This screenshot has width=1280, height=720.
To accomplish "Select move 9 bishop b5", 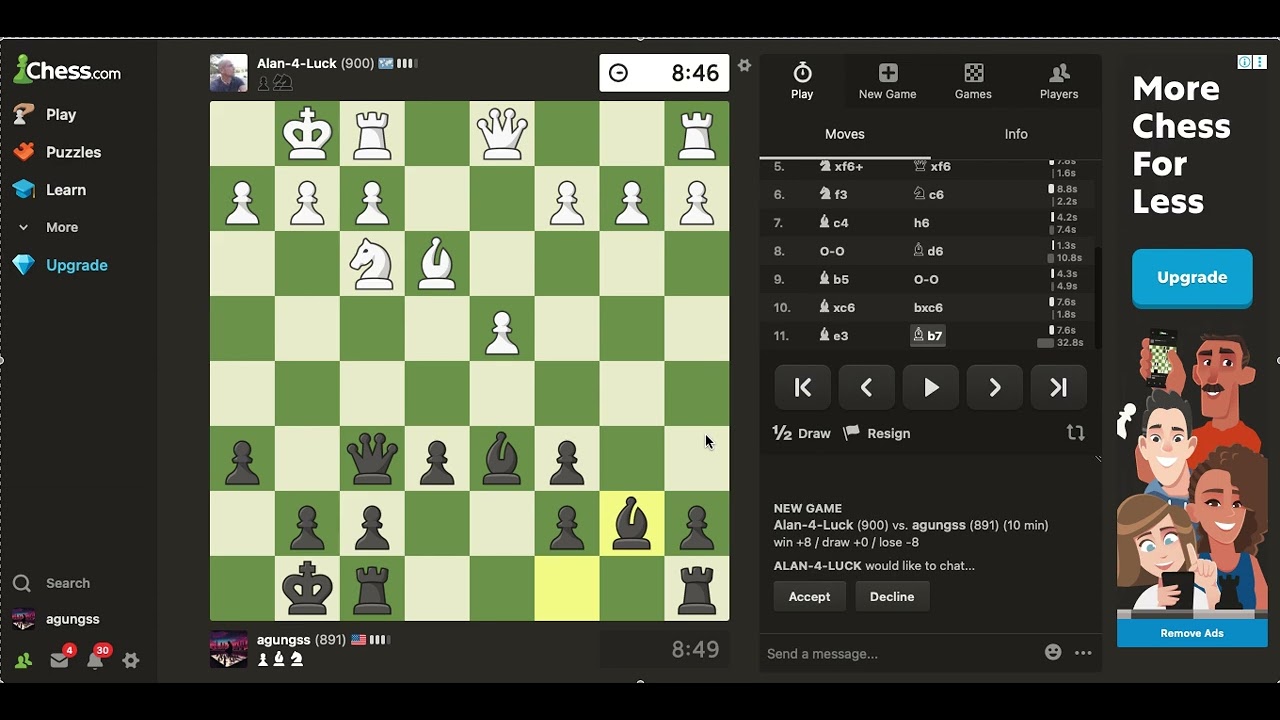I will [834, 280].
